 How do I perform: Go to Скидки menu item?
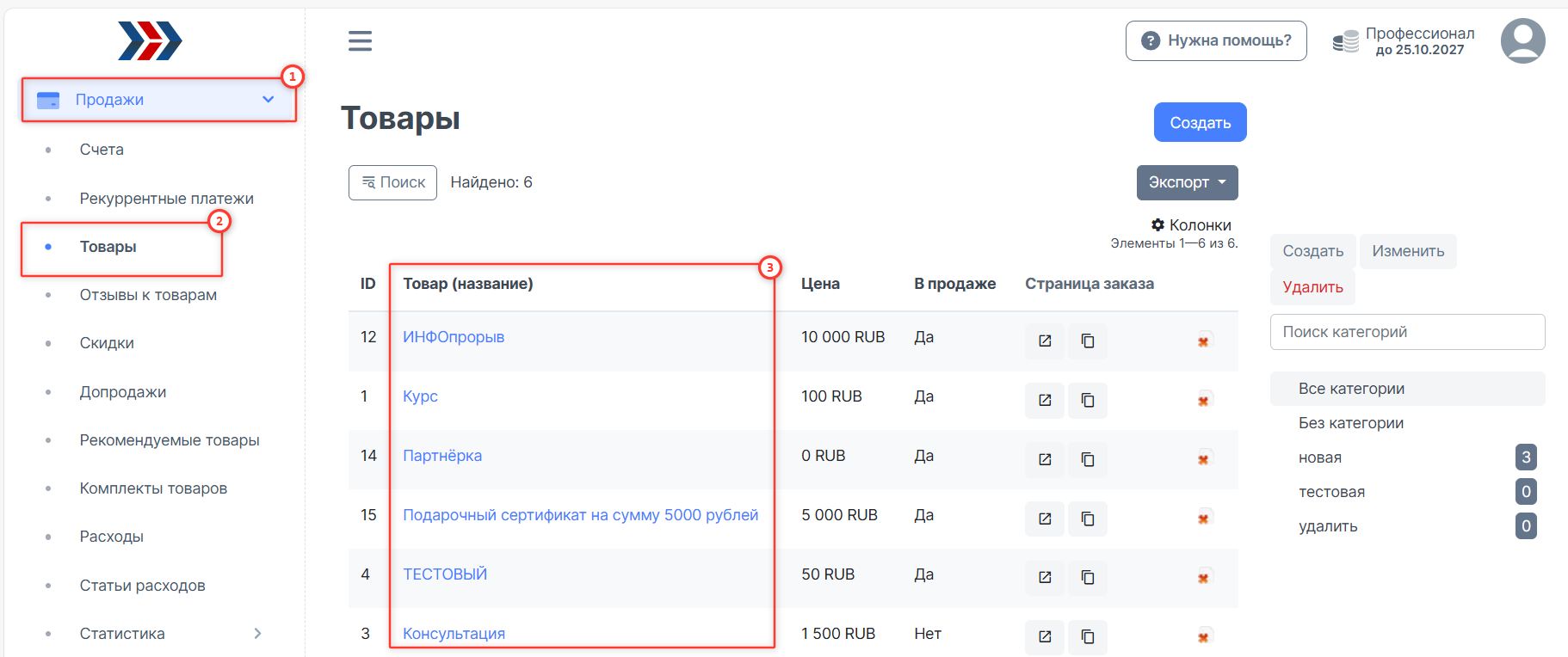pyautogui.click(x=107, y=343)
